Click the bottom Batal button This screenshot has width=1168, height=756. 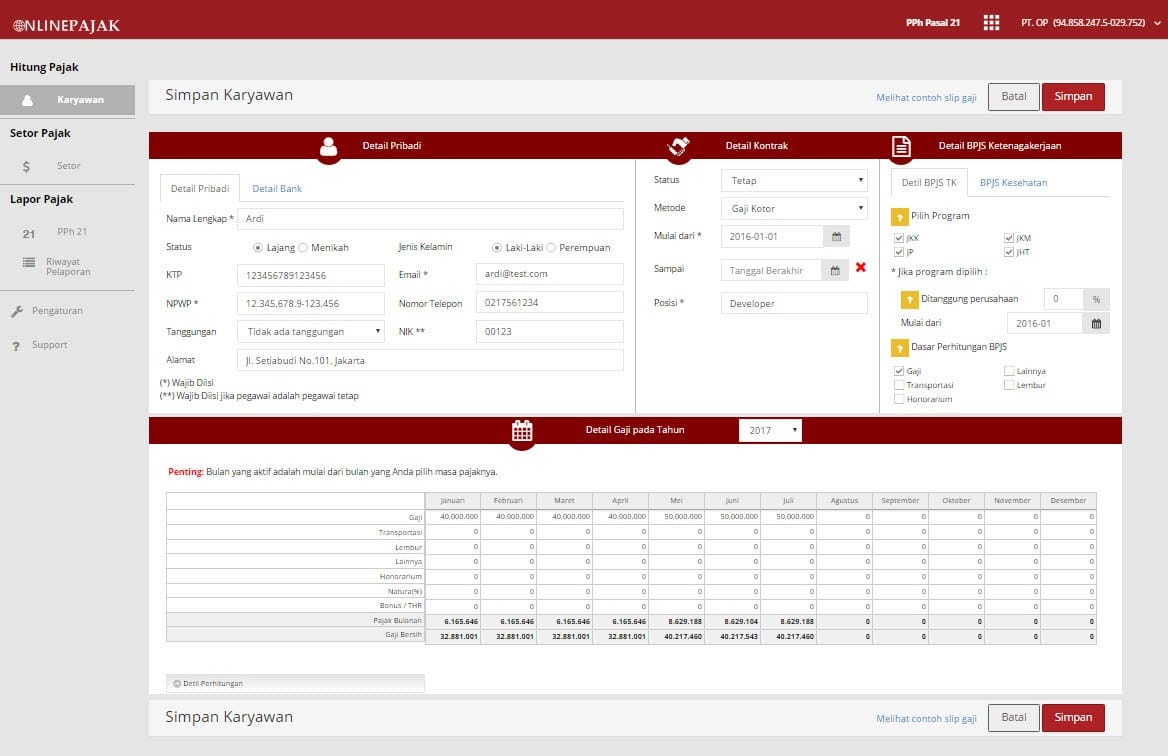(1013, 718)
